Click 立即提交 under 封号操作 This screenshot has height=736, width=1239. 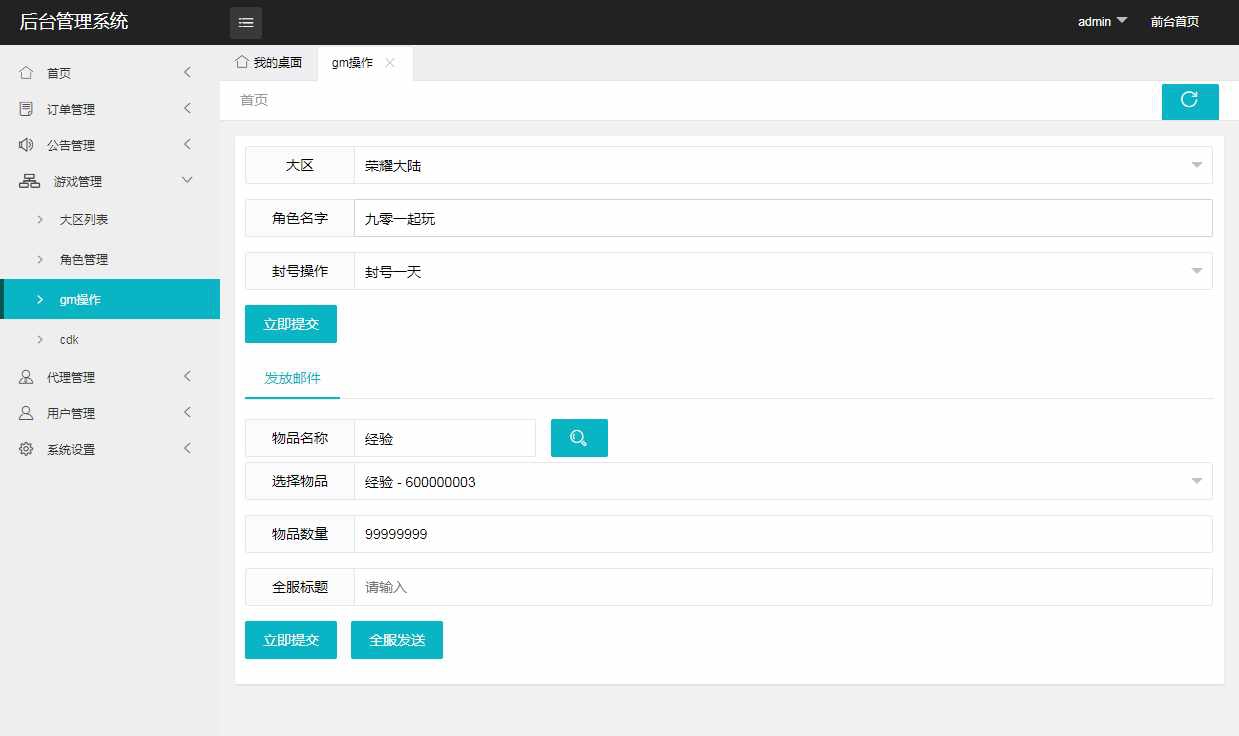pos(291,324)
